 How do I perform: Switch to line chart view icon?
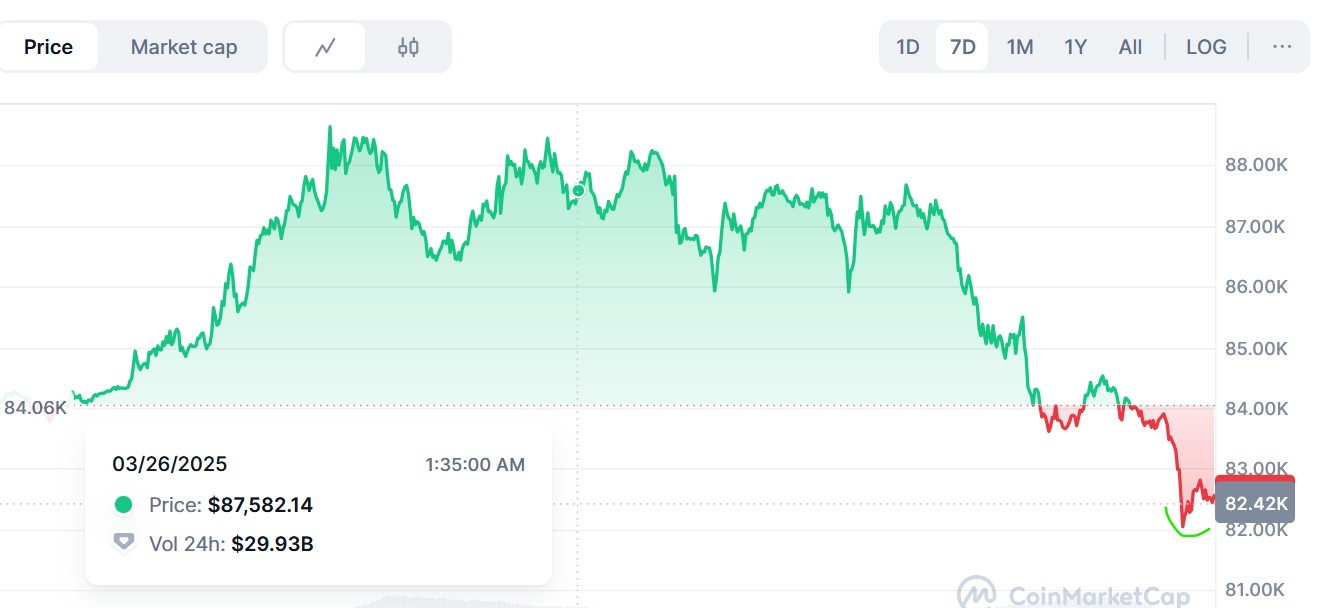[325, 47]
